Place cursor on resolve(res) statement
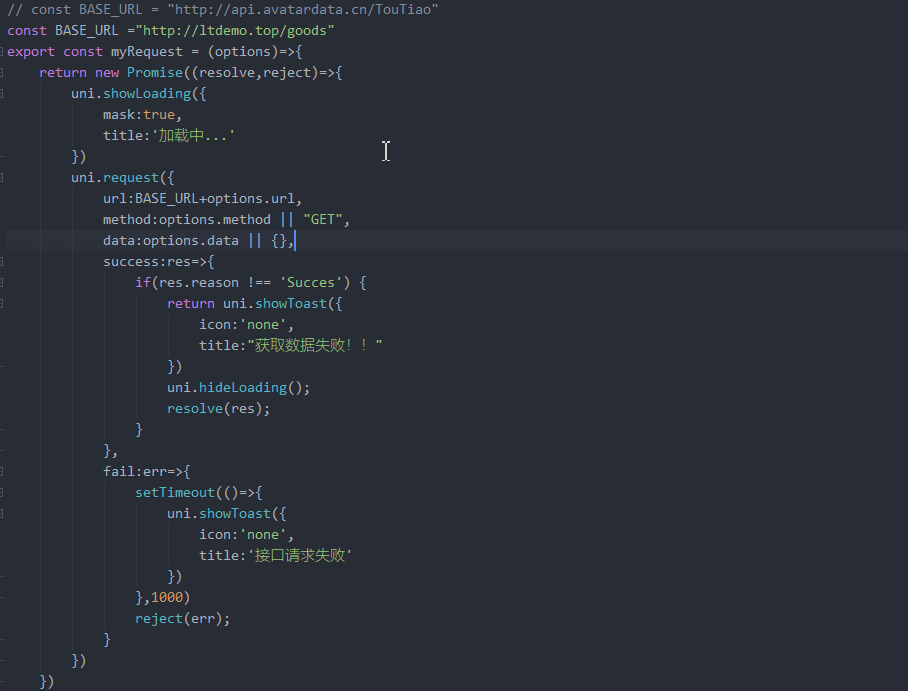The width and height of the screenshot is (908, 691). pyautogui.click(x=218, y=408)
